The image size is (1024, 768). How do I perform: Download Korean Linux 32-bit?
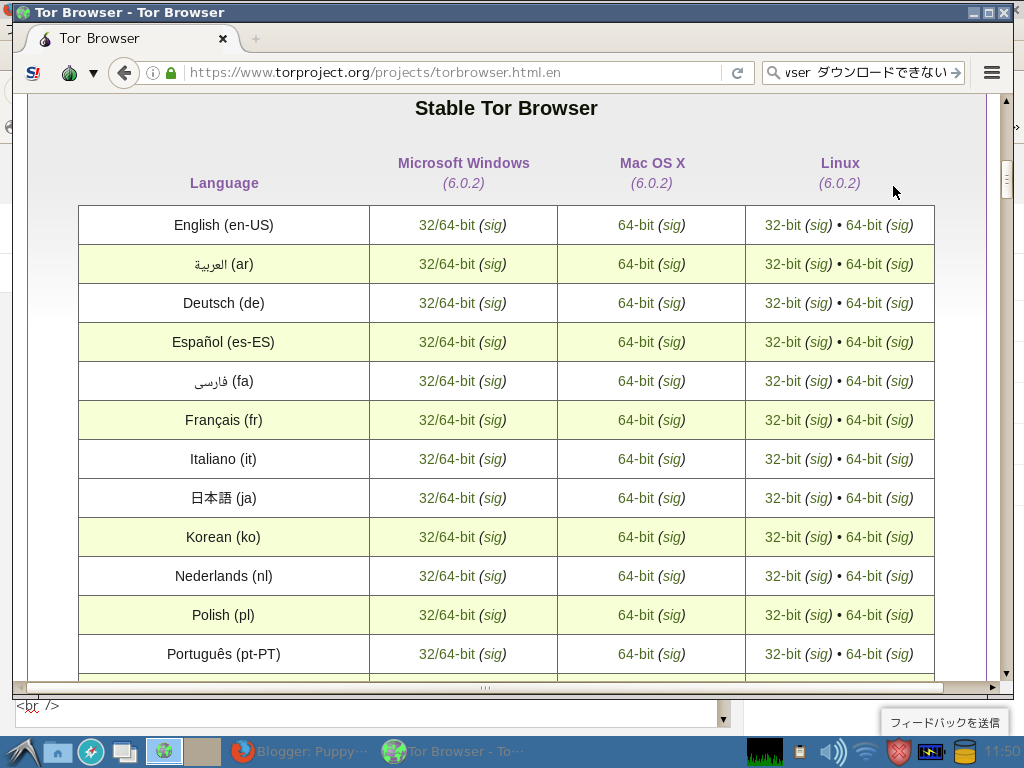click(x=782, y=537)
